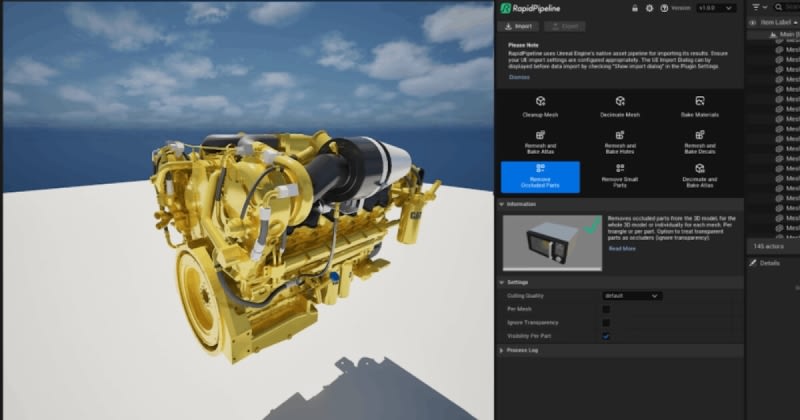
Task: Dismiss the Please Note message
Action: (519, 77)
